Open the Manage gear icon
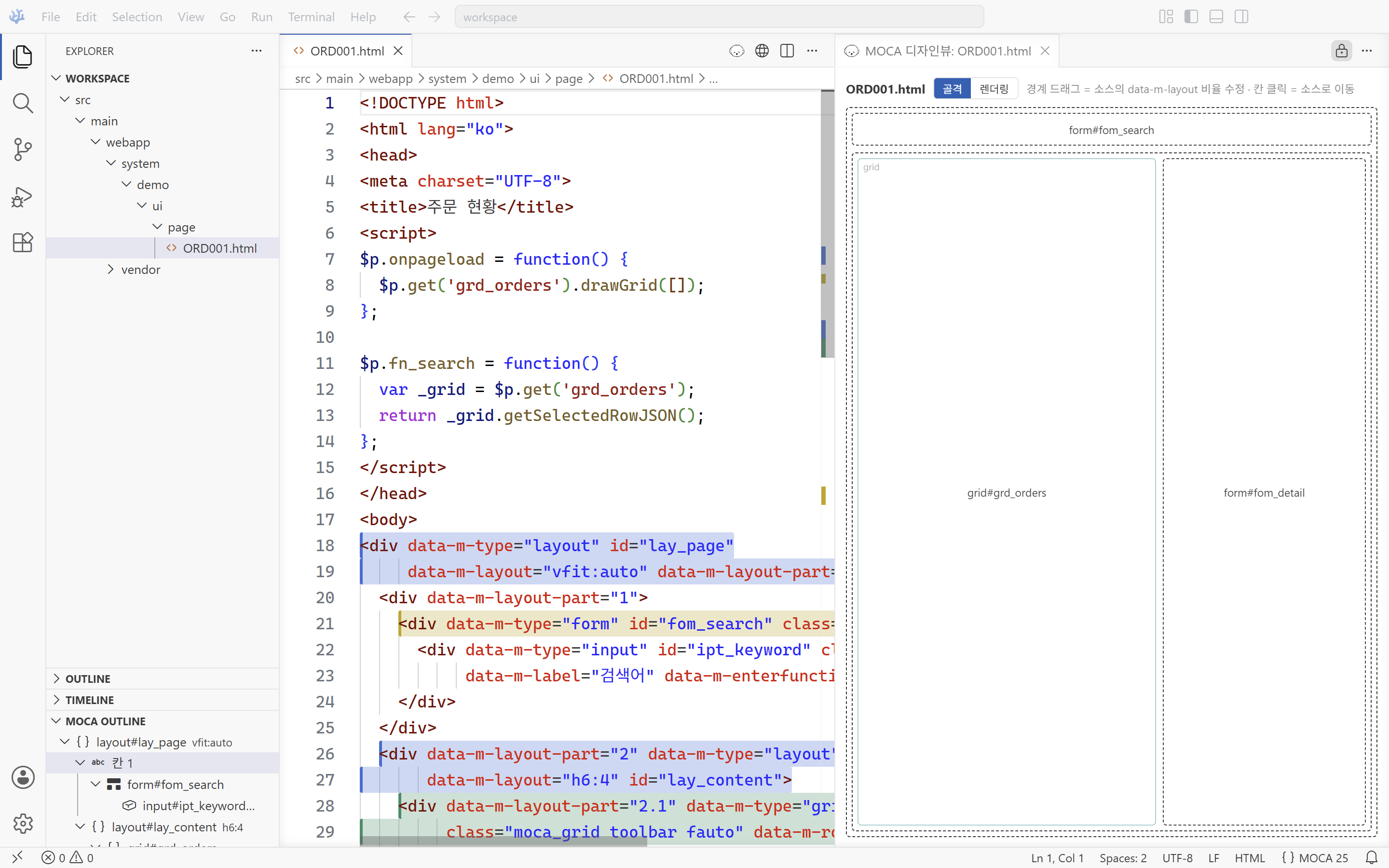The image size is (1389, 868). tap(22, 824)
